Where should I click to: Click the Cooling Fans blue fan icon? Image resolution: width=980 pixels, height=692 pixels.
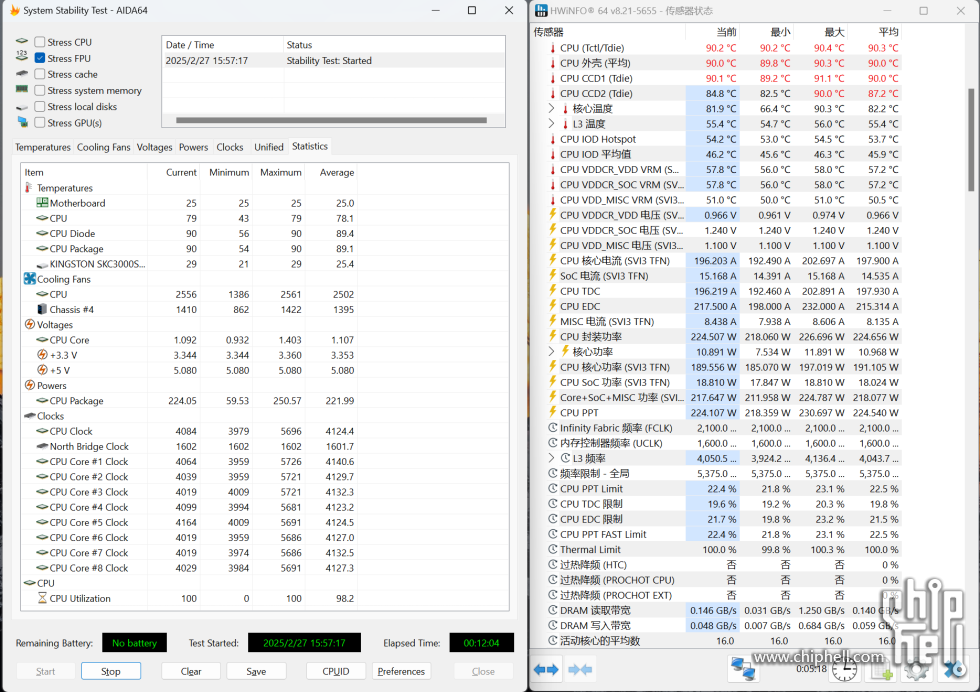pos(29,279)
